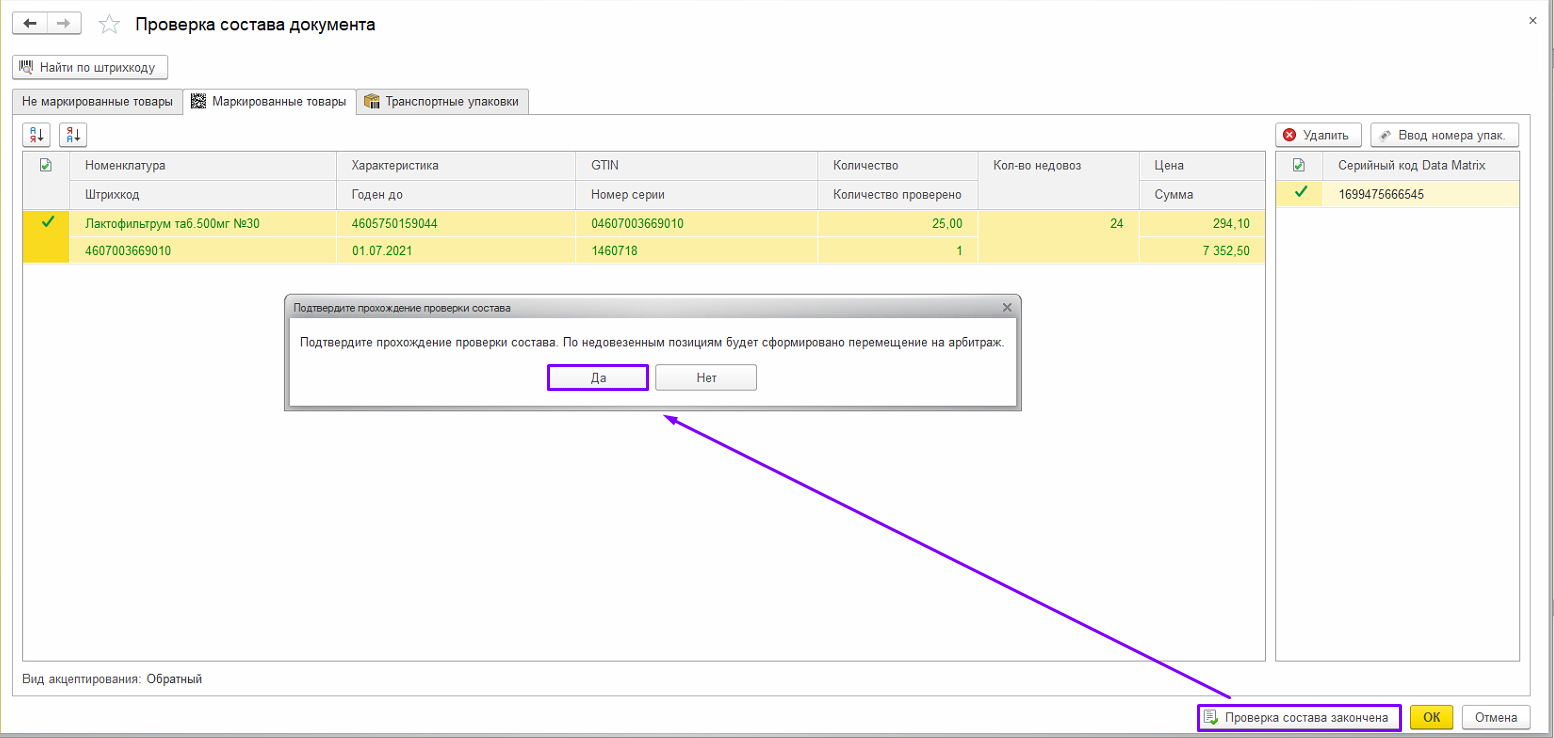This screenshot has width=1554, height=738.
Task: Switch to Не маркированные товары tab
Action: [97, 101]
